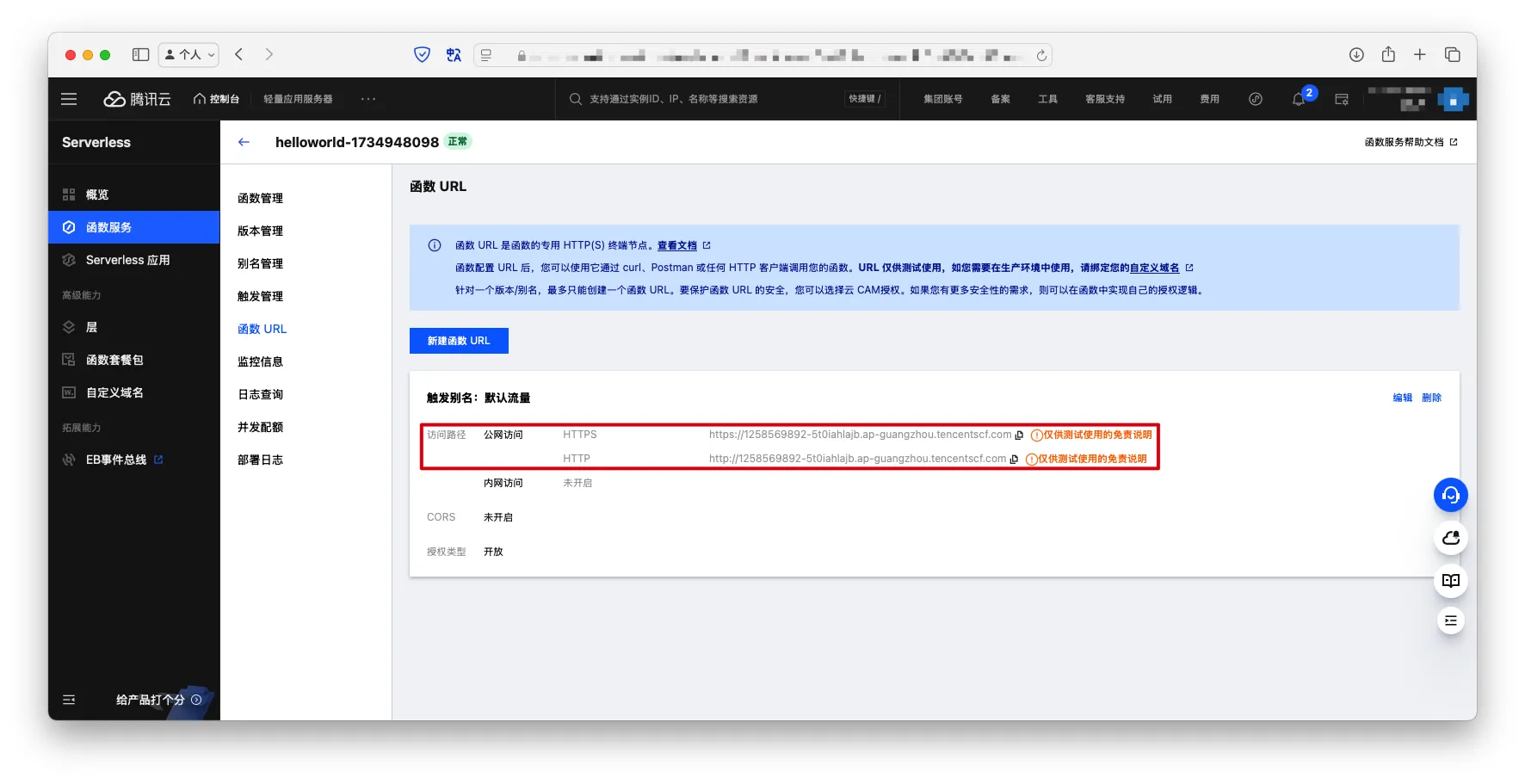Screen dimensions: 1525x784
Task: Open the customer service headset chat button
Action: coord(1450,495)
